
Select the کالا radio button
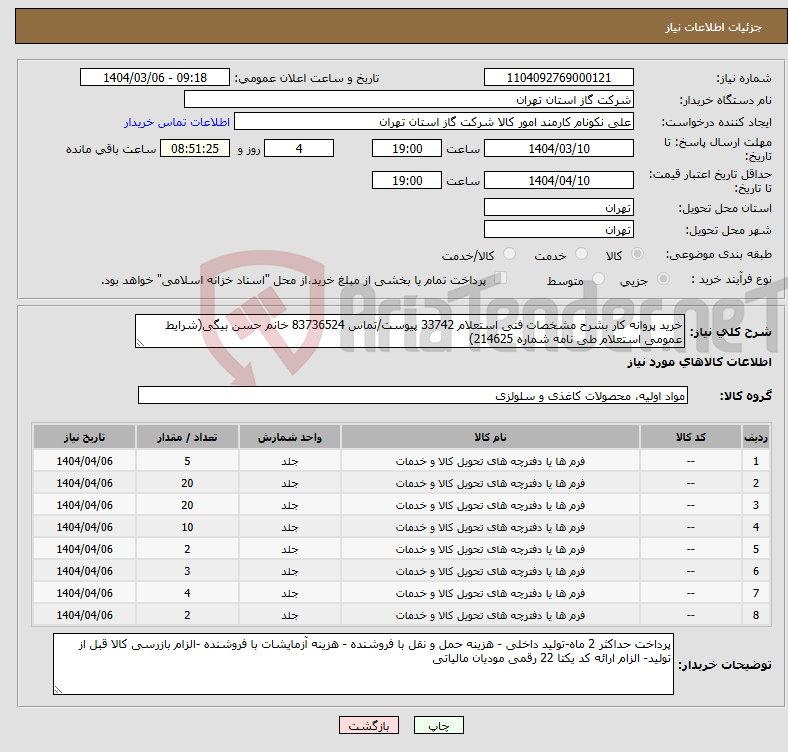tap(637, 254)
